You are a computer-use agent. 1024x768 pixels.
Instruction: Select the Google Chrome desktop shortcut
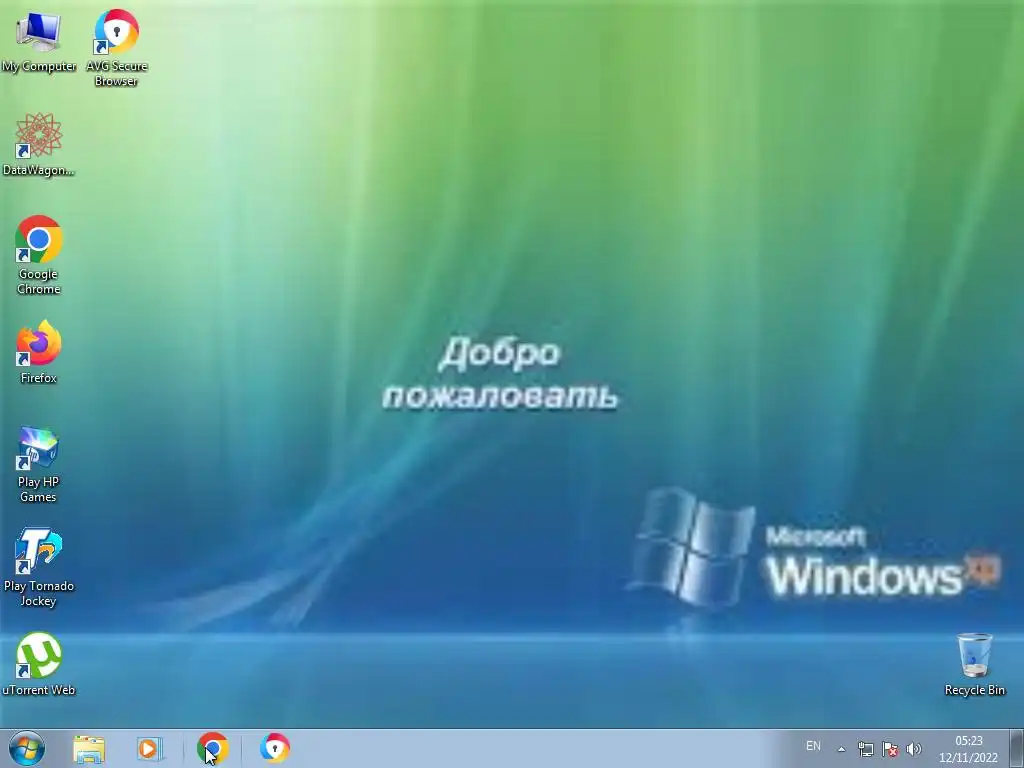pyautogui.click(x=39, y=255)
